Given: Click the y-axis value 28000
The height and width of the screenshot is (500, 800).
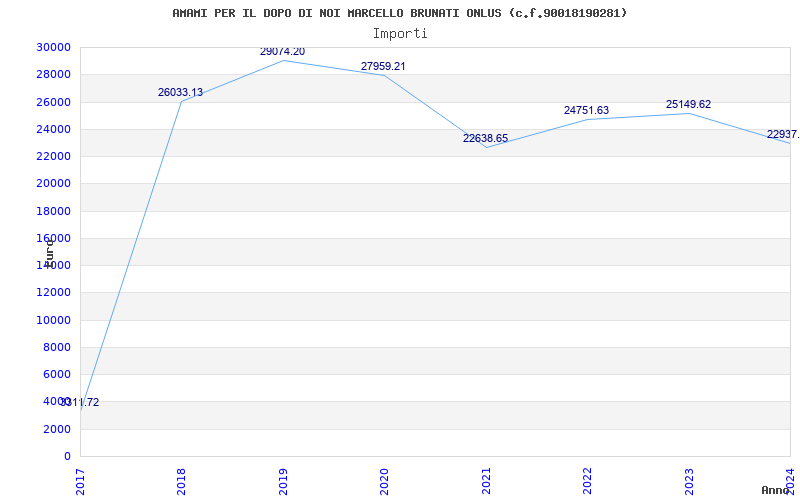Looking at the screenshot, I should 53,74.
